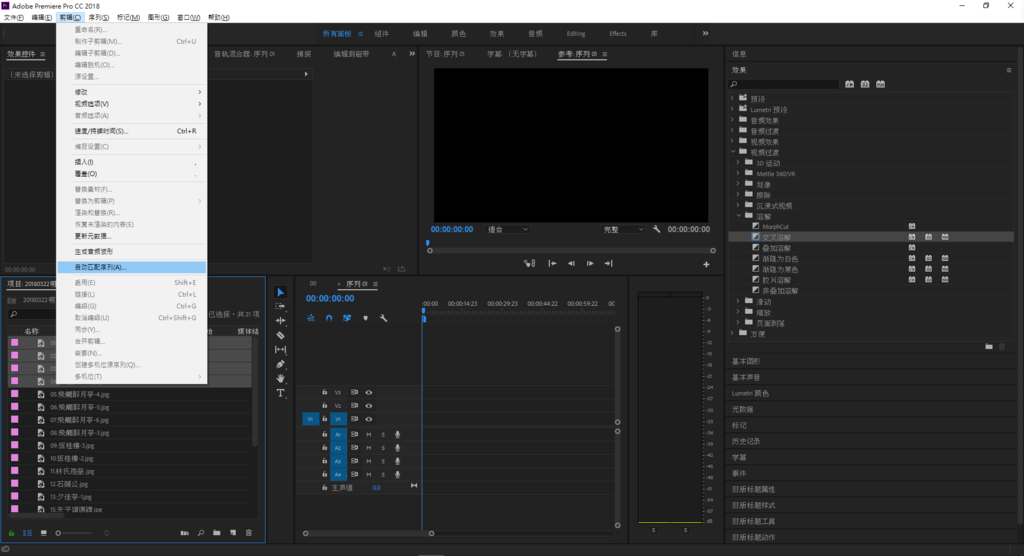Open the 适合 zoom level dropdown
The image size is (1024, 556).
tap(507, 229)
